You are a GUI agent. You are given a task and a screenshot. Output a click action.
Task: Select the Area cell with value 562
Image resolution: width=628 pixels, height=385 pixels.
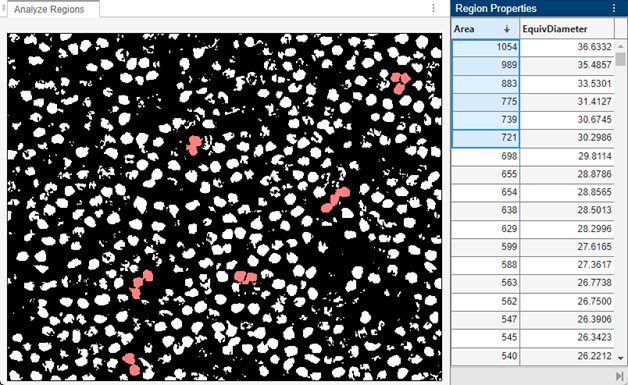tap(485, 301)
